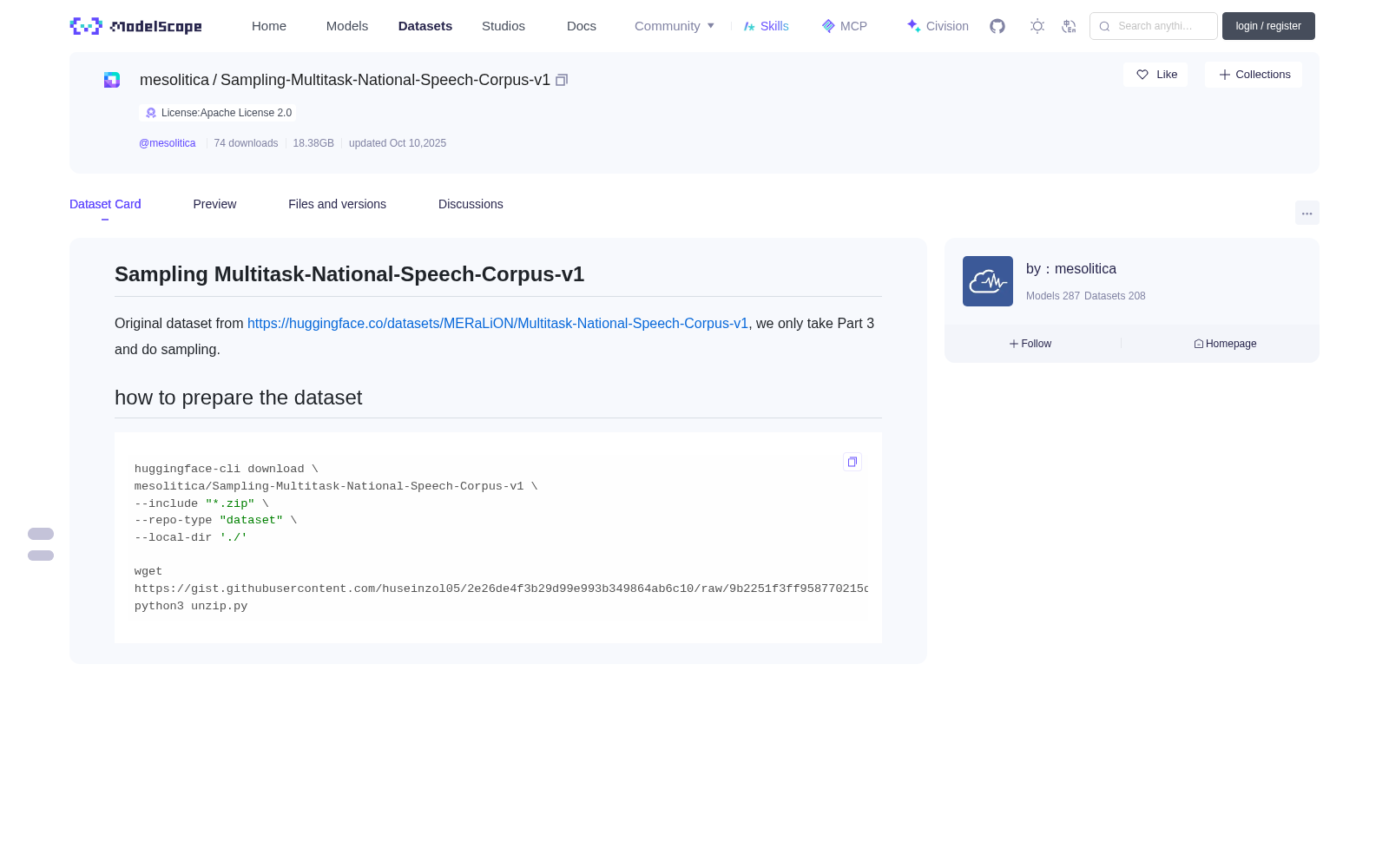This screenshot has height=868, width=1389.
Task: Click 'updated Oct 10,2025' text
Action: pos(398,143)
